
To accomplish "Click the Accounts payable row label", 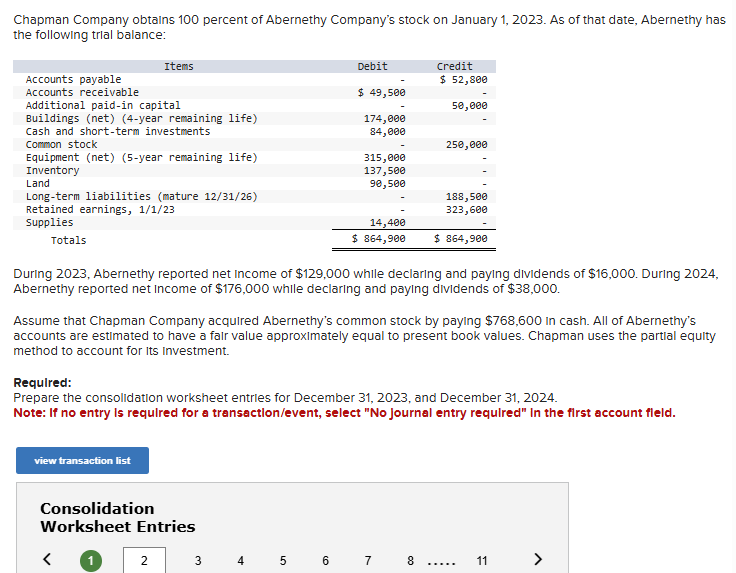I will point(73,79).
